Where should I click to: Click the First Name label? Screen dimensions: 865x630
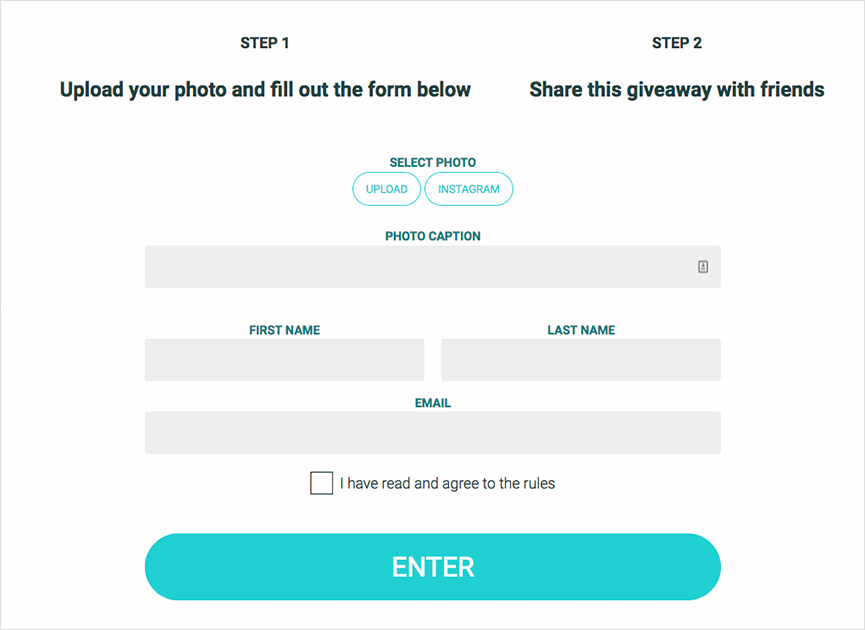click(x=284, y=330)
